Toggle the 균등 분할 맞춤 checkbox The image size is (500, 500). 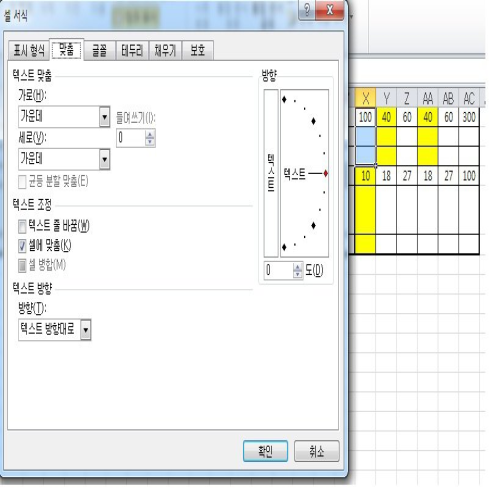(22, 182)
